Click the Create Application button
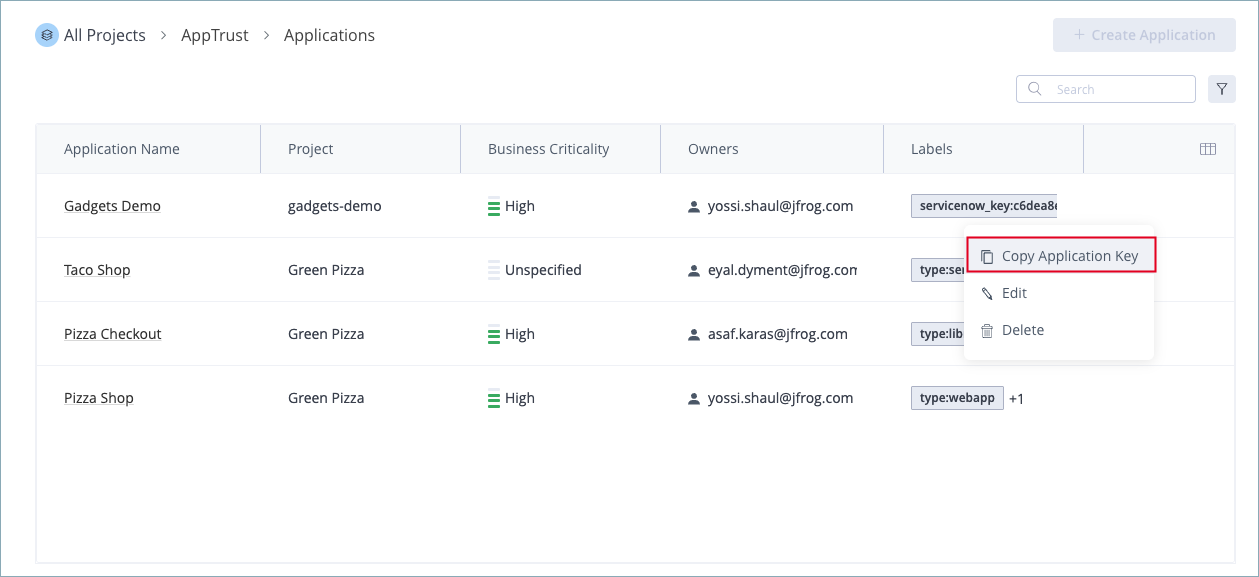This screenshot has height=577, width=1259. click(x=1143, y=34)
